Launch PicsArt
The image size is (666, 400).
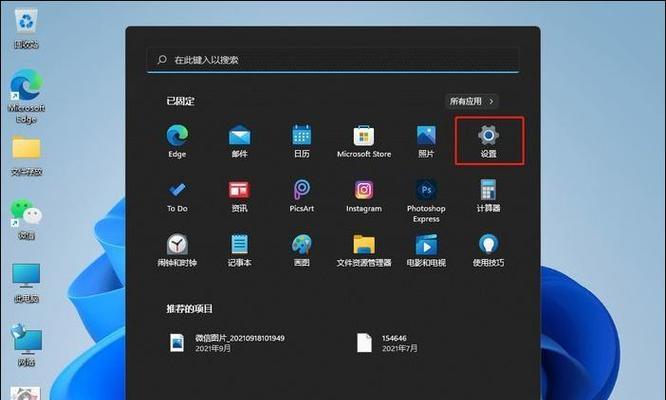pyautogui.click(x=302, y=196)
